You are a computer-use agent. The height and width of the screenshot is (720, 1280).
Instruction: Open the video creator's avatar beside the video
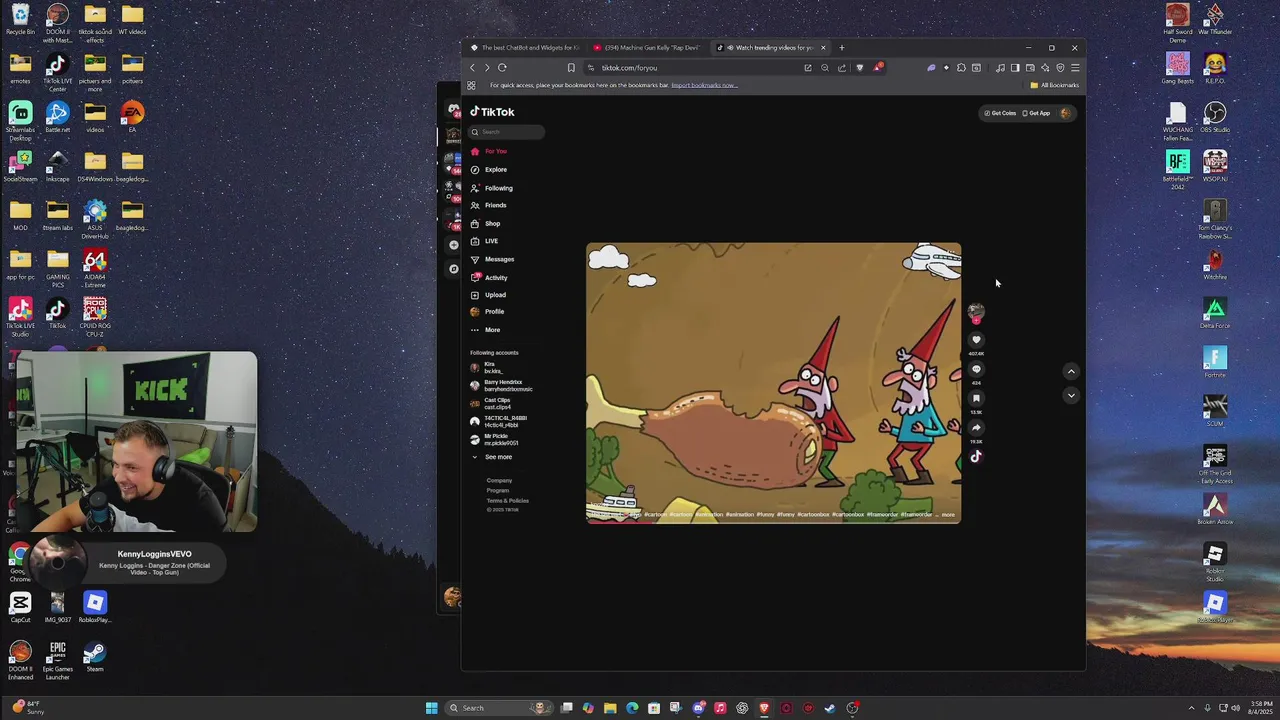click(976, 311)
